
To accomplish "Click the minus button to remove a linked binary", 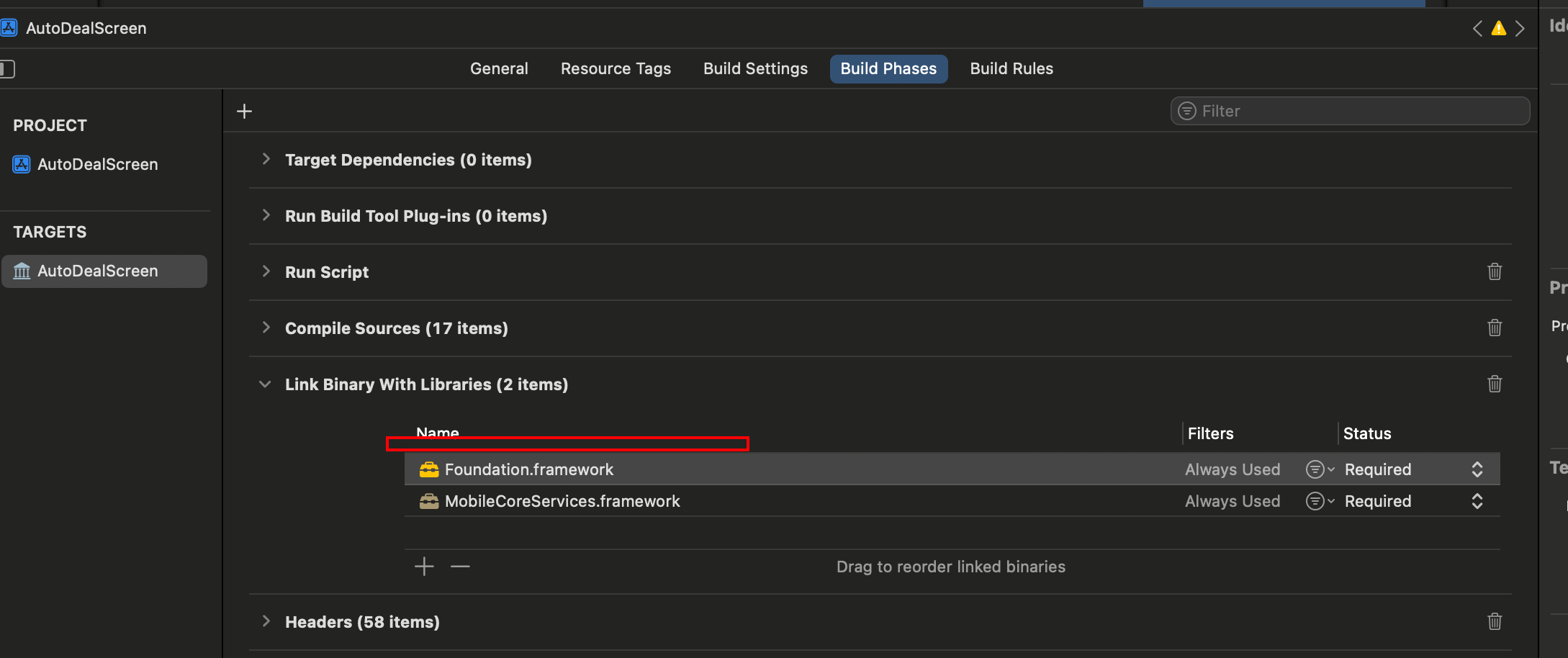I will click(x=460, y=567).
